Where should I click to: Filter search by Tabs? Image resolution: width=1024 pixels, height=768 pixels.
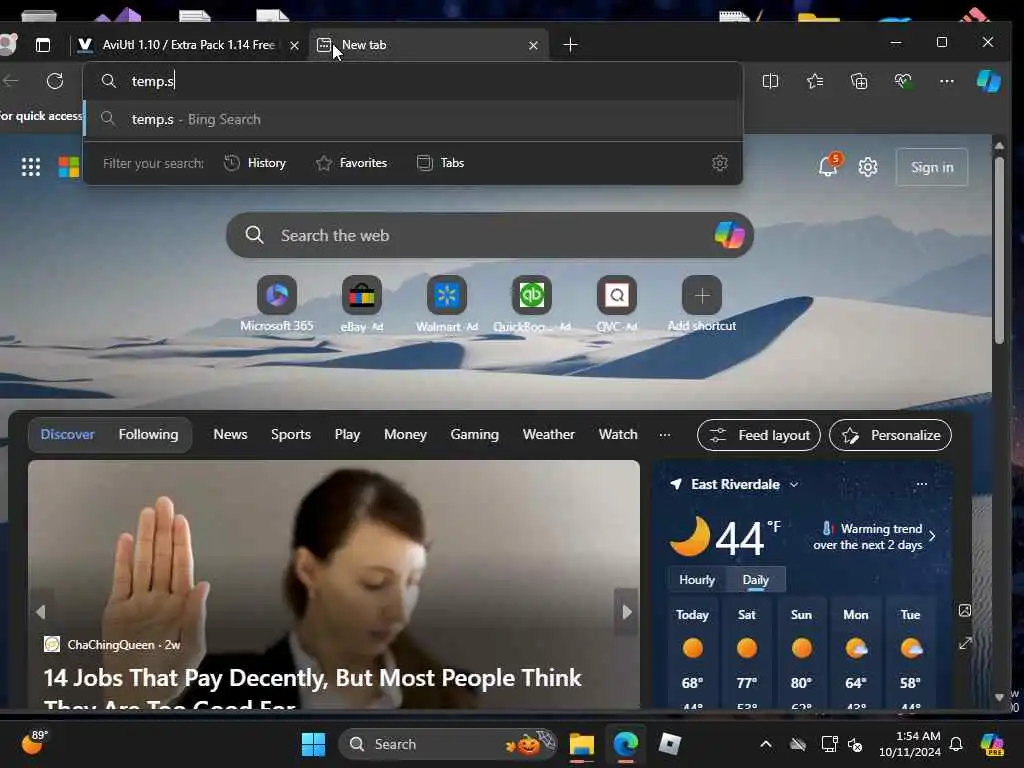coord(441,163)
